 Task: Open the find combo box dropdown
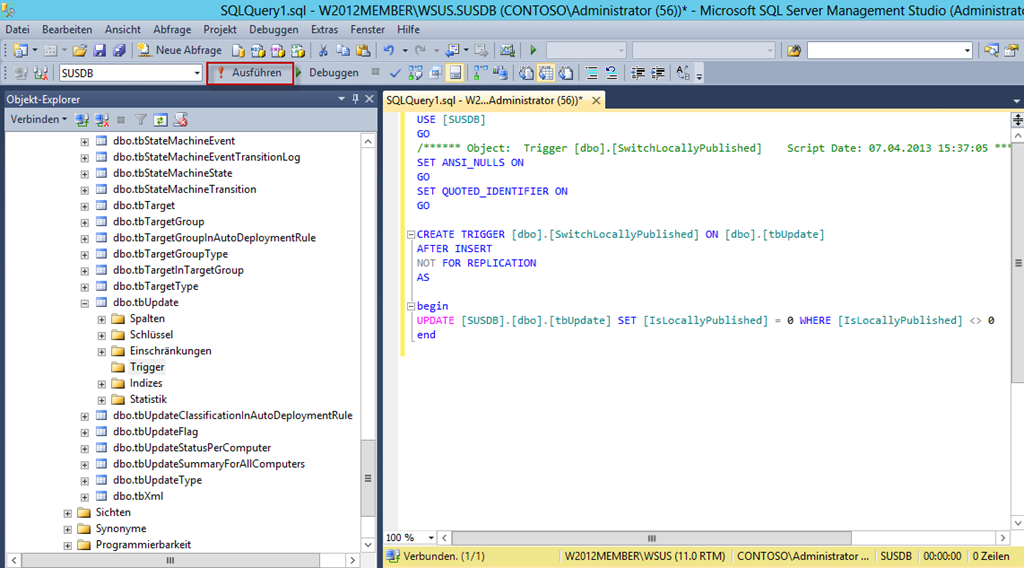(967, 50)
